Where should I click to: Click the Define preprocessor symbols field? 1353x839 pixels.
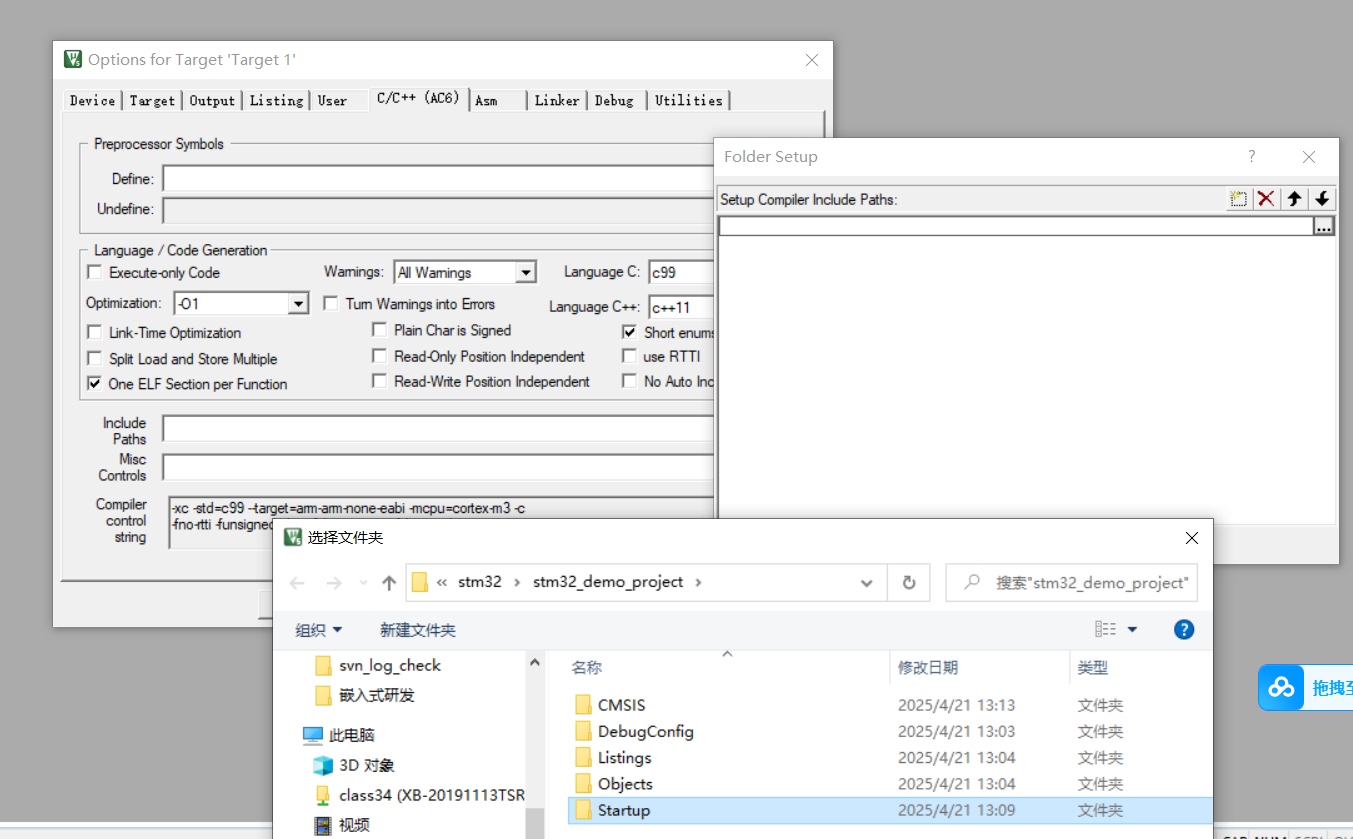pyautogui.click(x=440, y=178)
